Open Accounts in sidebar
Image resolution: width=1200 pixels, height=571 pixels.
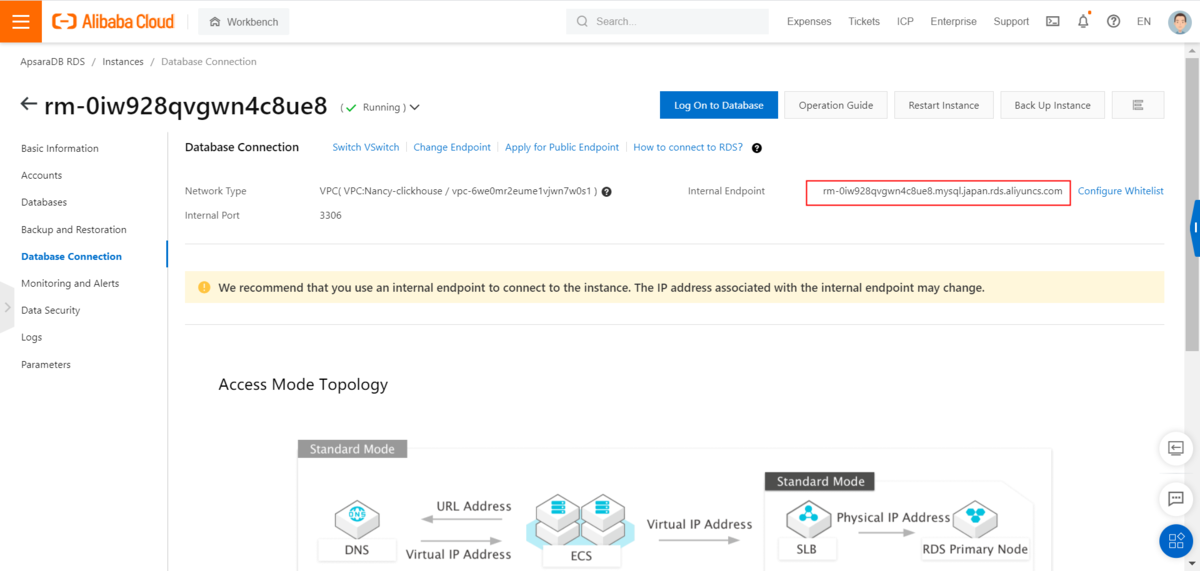tap(41, 175)
